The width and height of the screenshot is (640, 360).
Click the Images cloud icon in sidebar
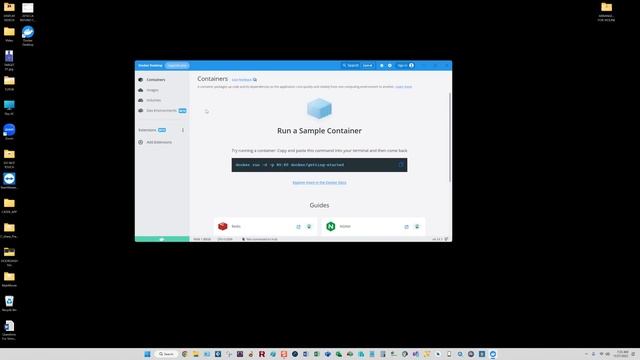tap(141, 90)
